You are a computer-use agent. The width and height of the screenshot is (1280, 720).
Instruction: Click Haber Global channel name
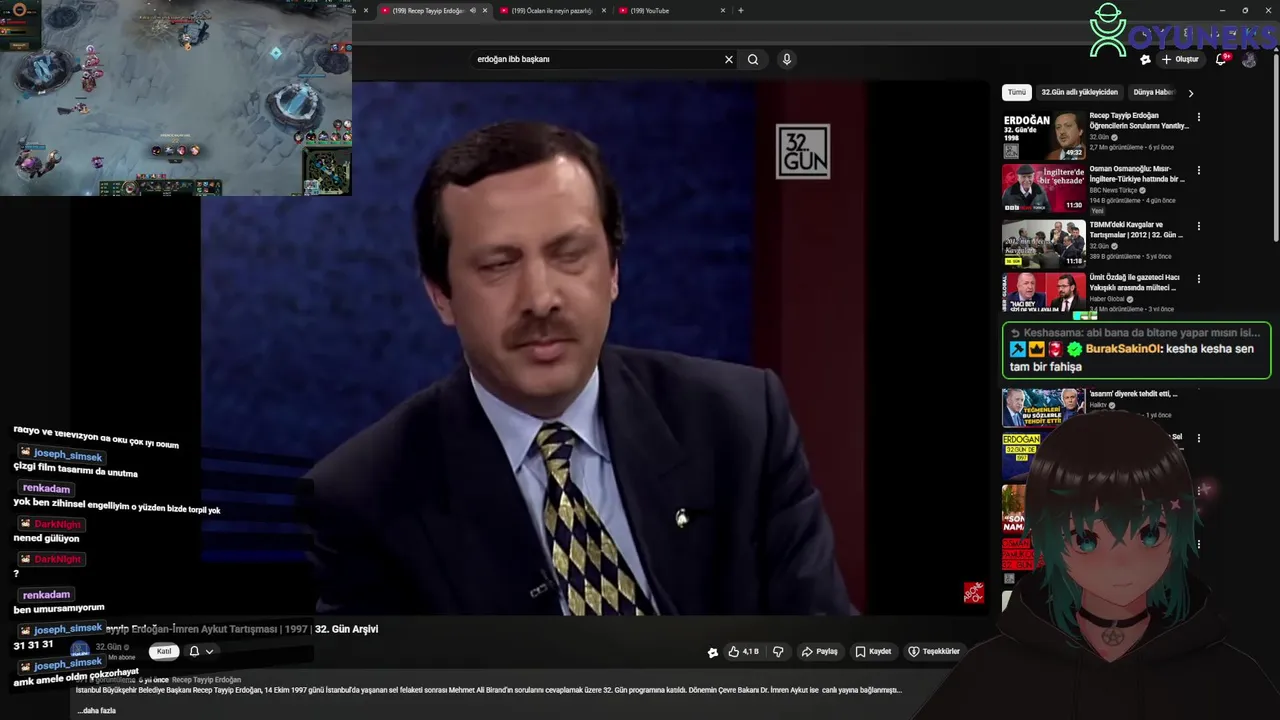(1107, 299)
